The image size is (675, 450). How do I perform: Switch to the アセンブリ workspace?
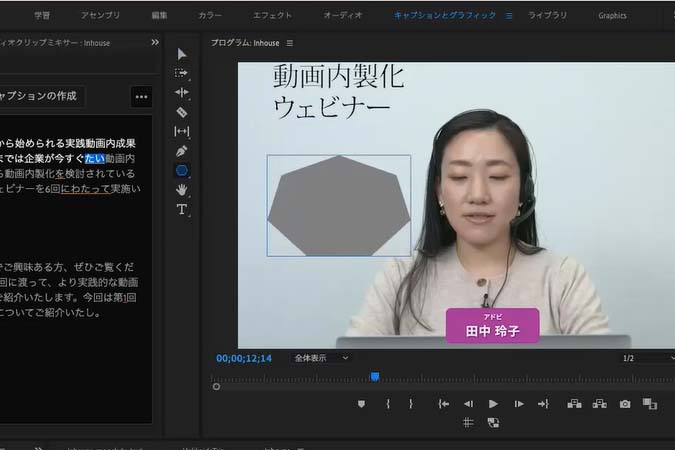point(100,16)
